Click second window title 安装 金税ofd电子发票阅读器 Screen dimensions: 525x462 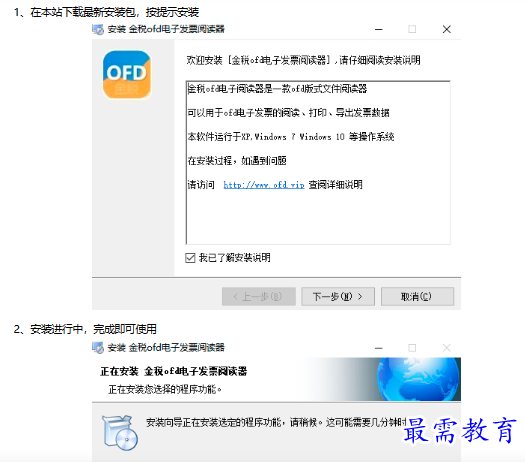(166, 348)
